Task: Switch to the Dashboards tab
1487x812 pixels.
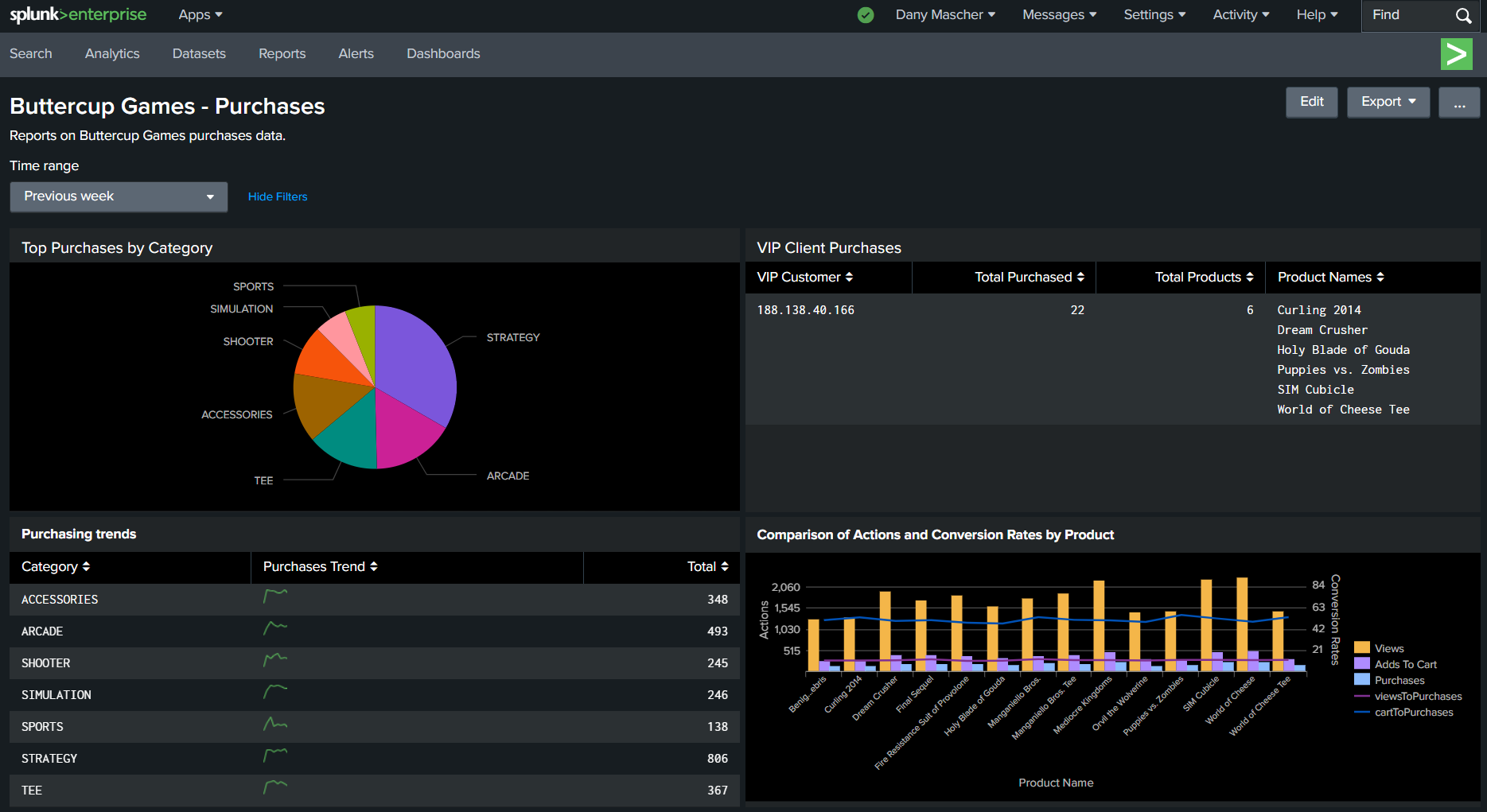Action: coord(443,53)
